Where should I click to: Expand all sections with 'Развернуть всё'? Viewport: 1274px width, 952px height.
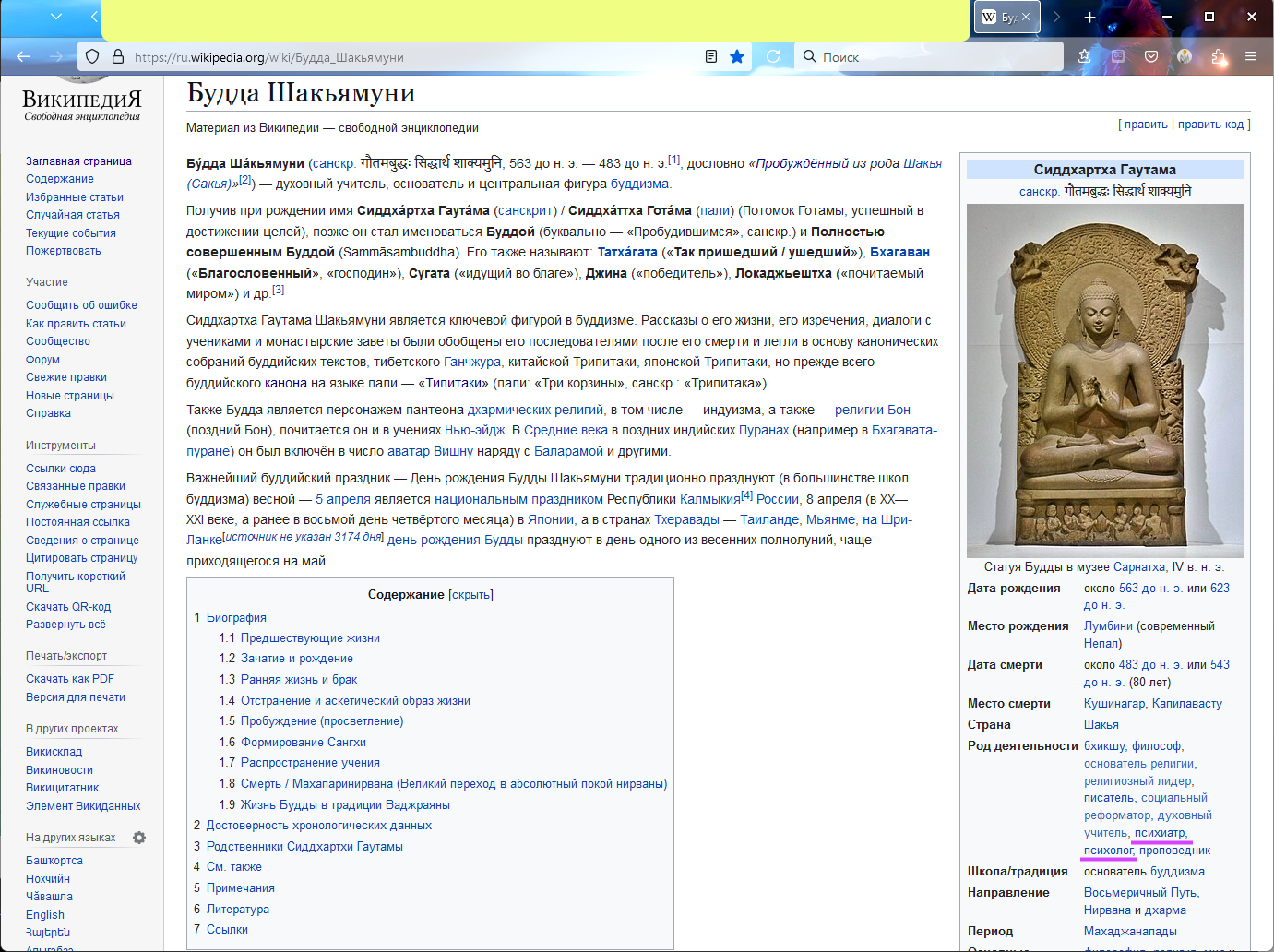65,625
